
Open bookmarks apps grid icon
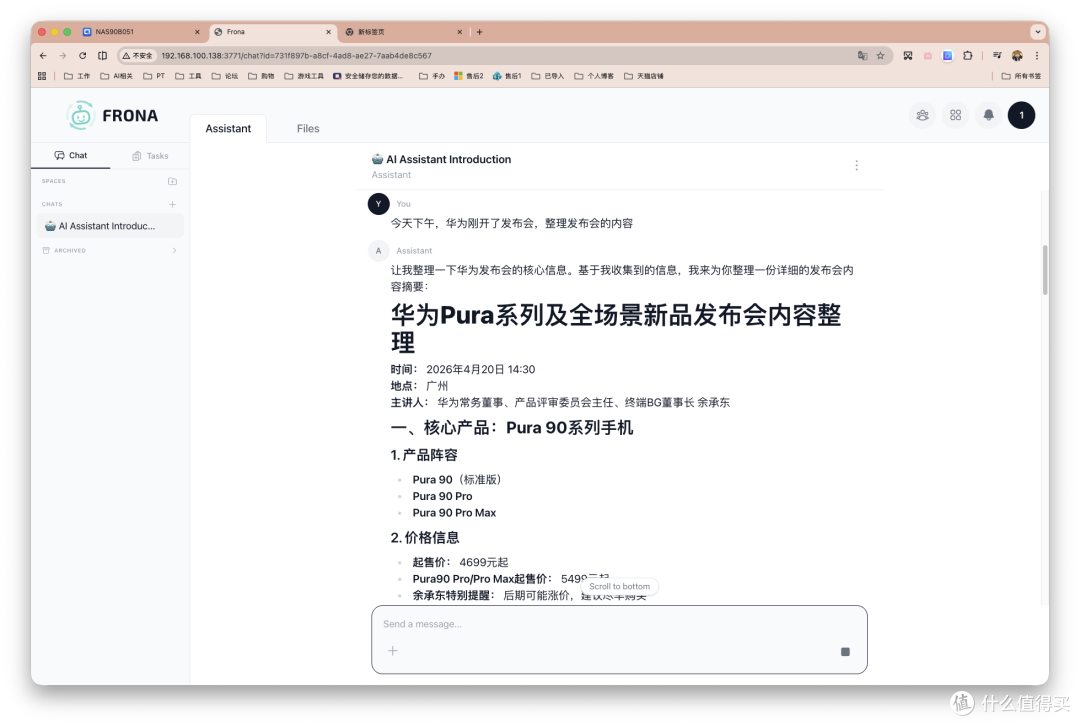point(42,76)
